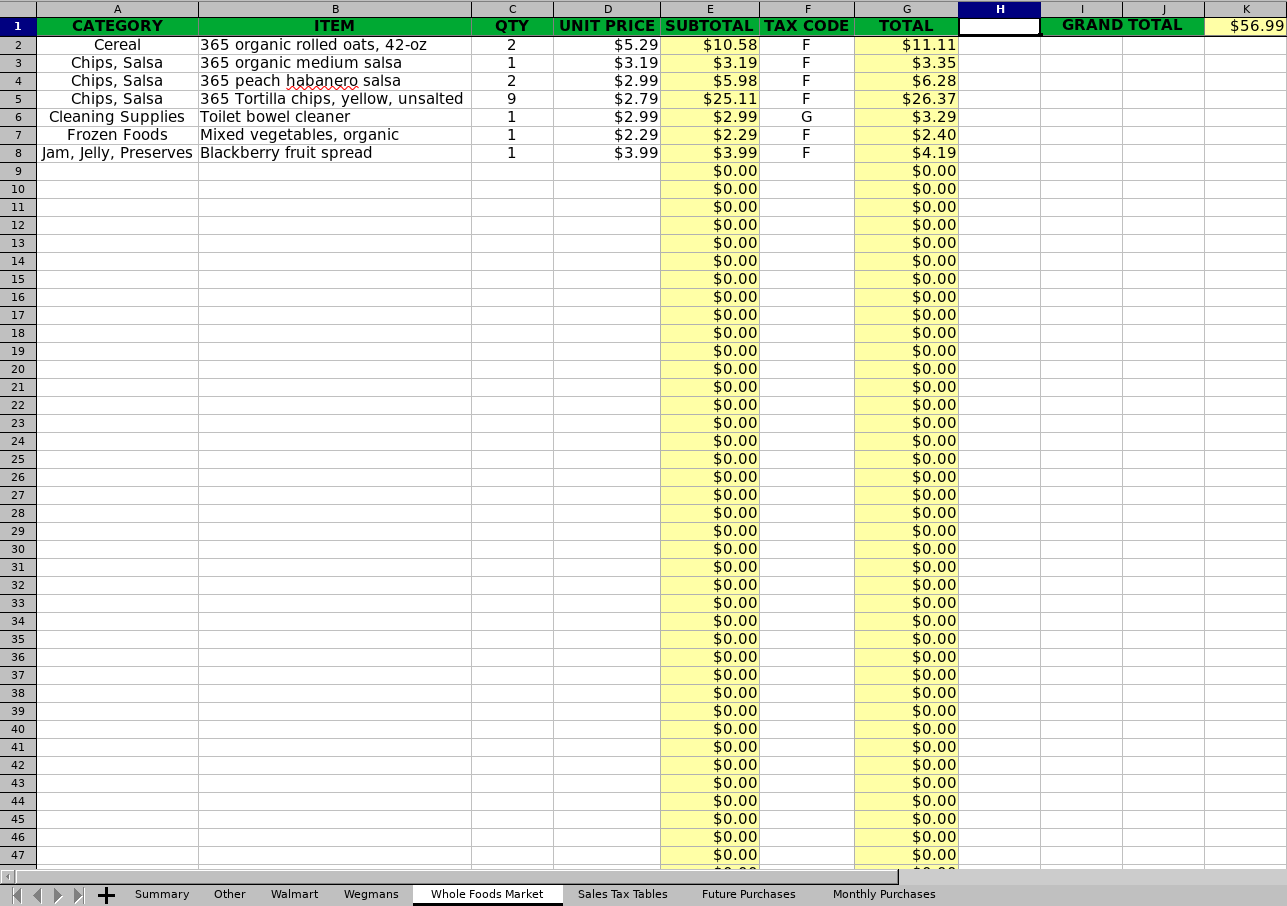This screenshot has height=906, width=1287.
Task: Add a new sheet with plus icon
Action: coord(106,895)
